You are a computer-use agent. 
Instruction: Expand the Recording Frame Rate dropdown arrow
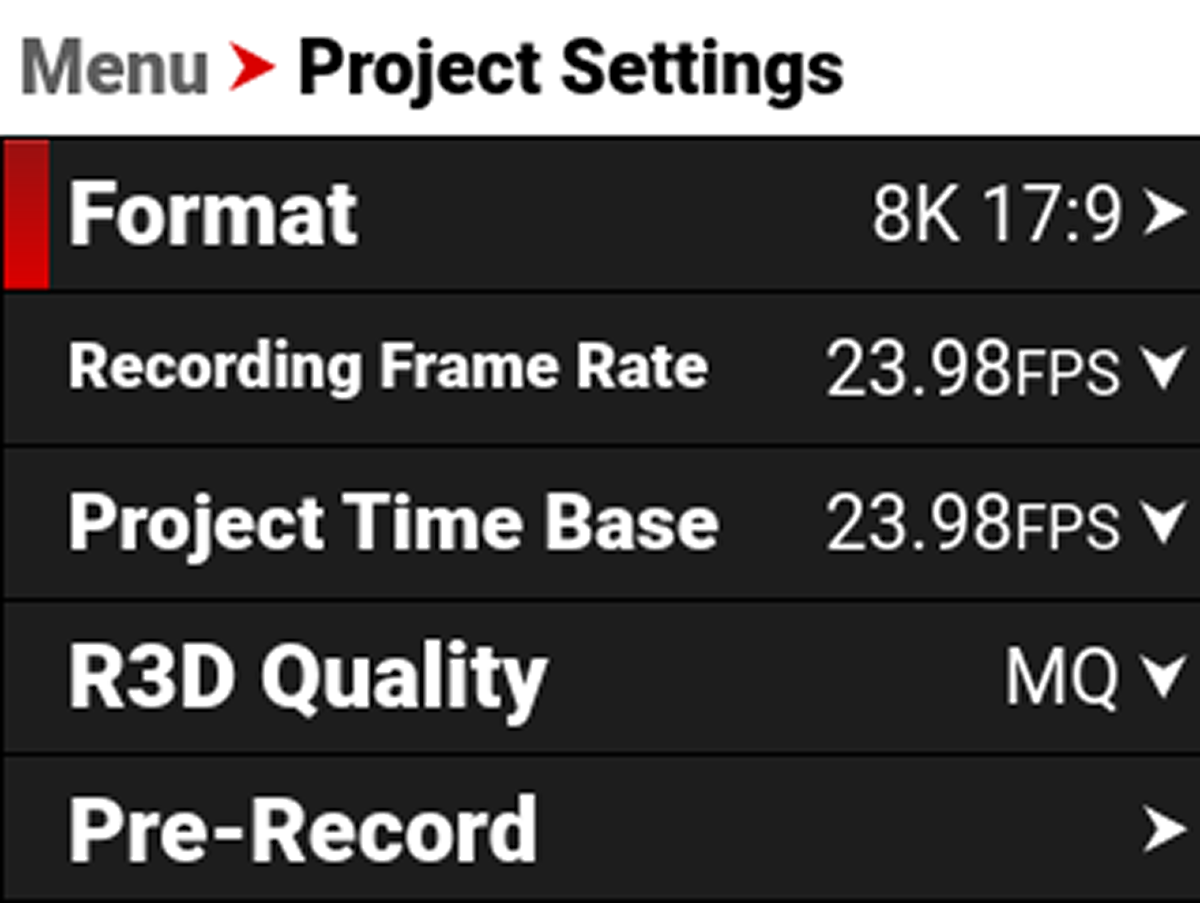pos(1164,369)
